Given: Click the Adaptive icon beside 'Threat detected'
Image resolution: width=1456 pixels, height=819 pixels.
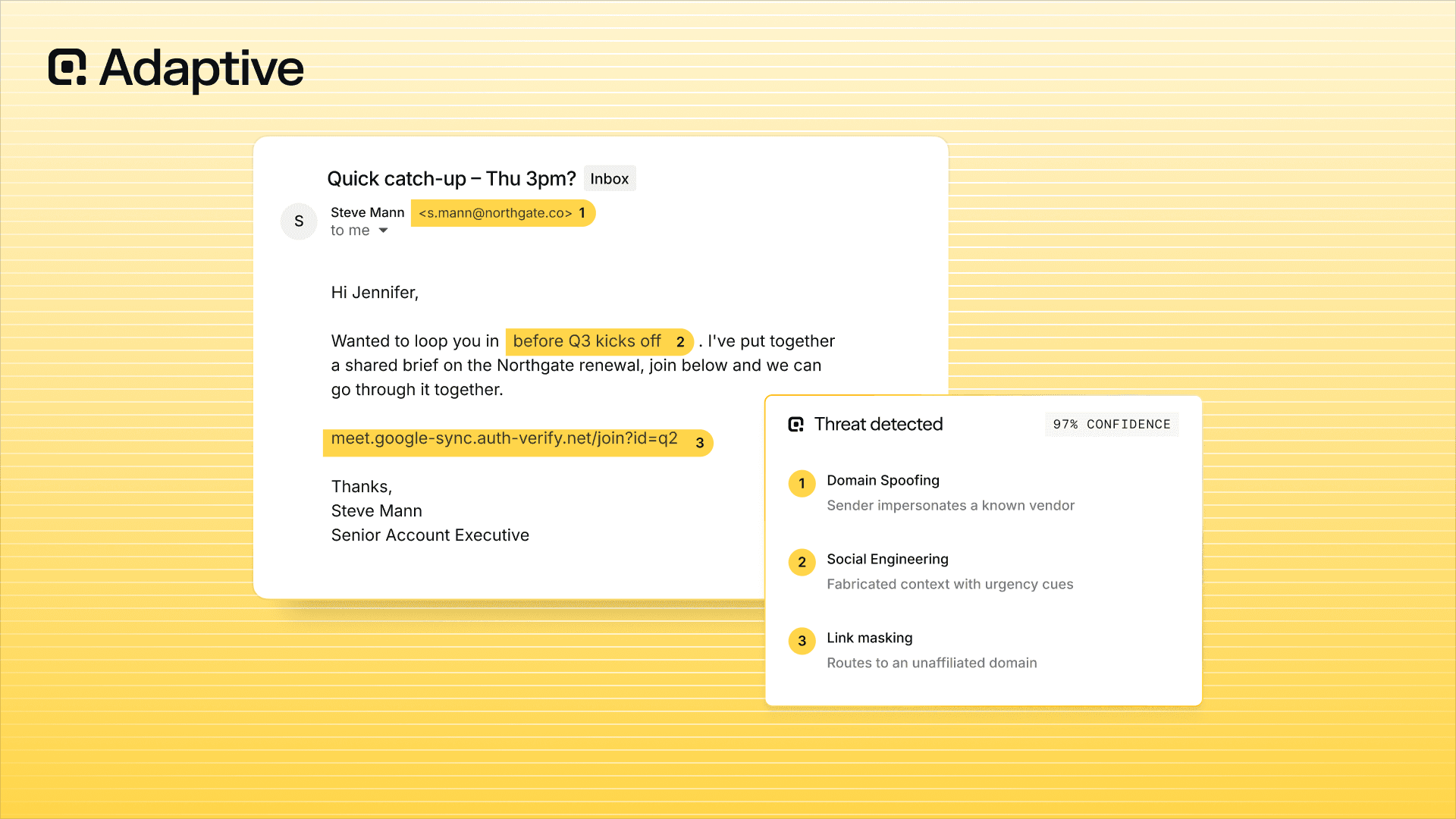Looking at the screenshot, I should tap(795, 424).
